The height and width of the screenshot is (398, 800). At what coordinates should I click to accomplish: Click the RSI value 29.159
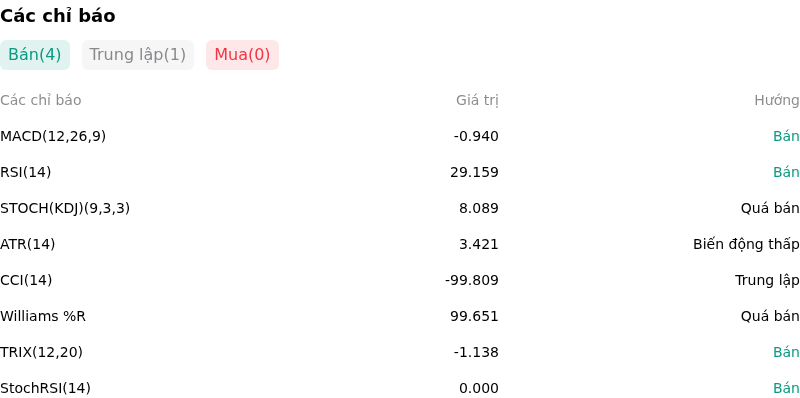pyautogui.click(x=474, y=172)
